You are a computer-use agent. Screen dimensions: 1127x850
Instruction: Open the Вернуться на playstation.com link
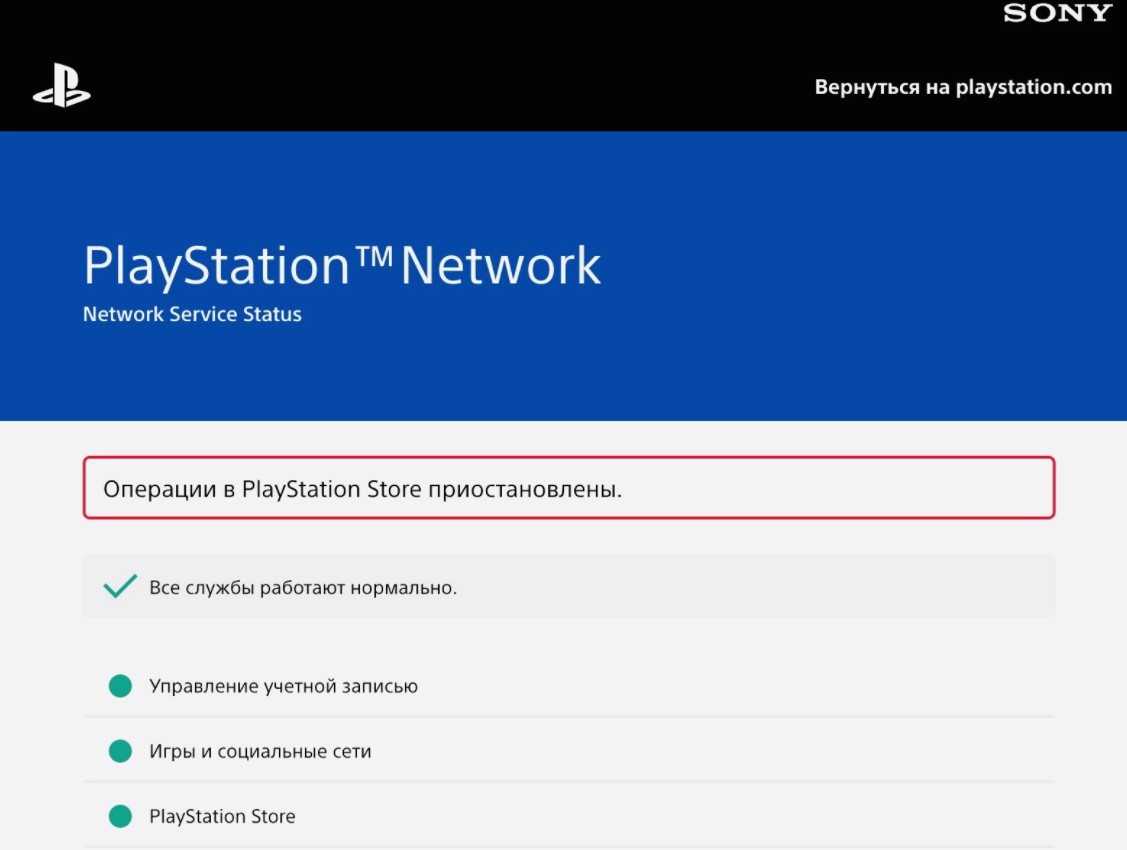(x=963, y=87)
